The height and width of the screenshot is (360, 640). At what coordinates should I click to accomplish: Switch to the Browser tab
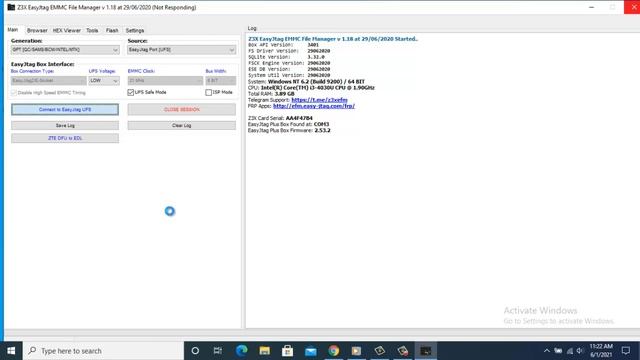[37, 30]
